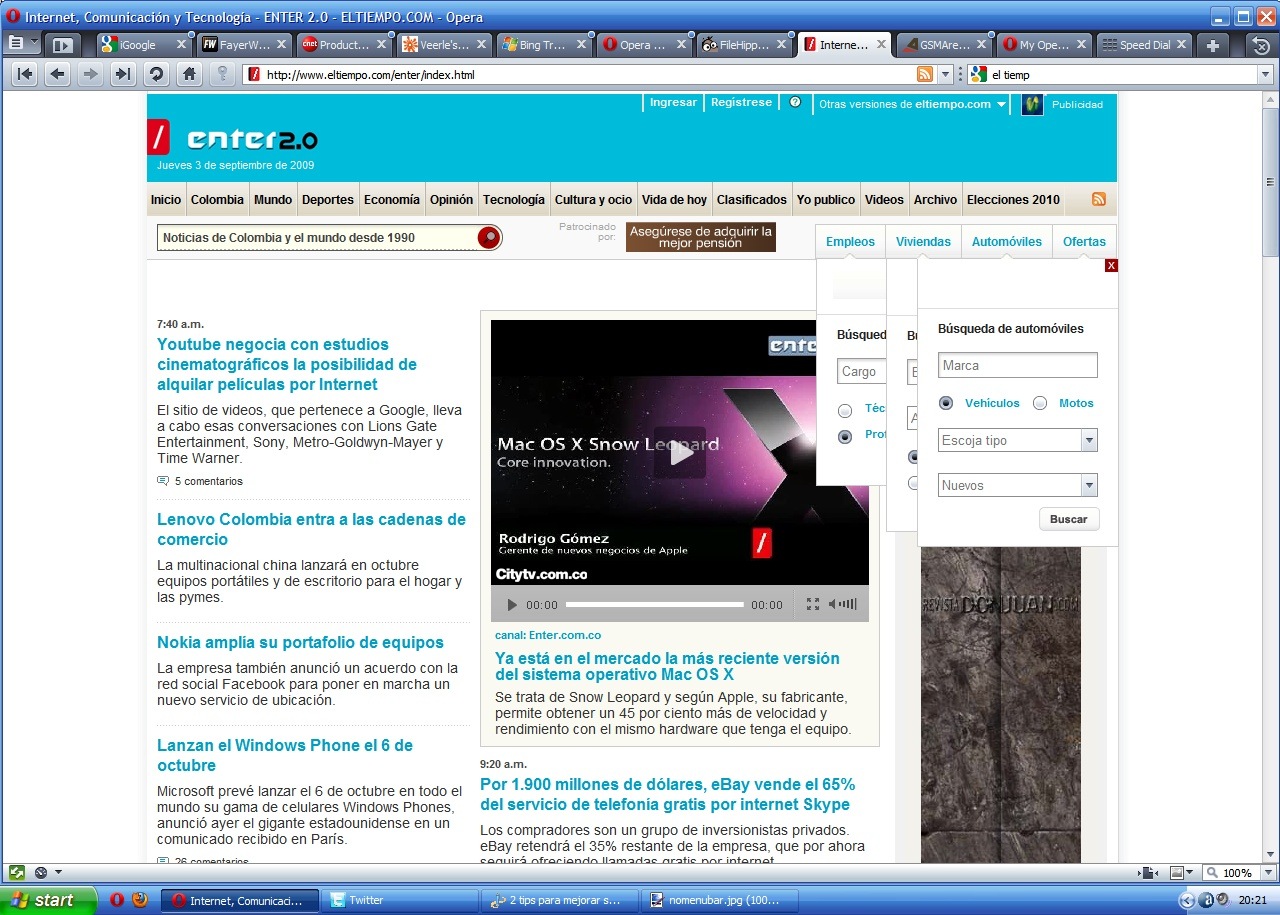Open the address bar history dropdown arrow

[945, 74]
